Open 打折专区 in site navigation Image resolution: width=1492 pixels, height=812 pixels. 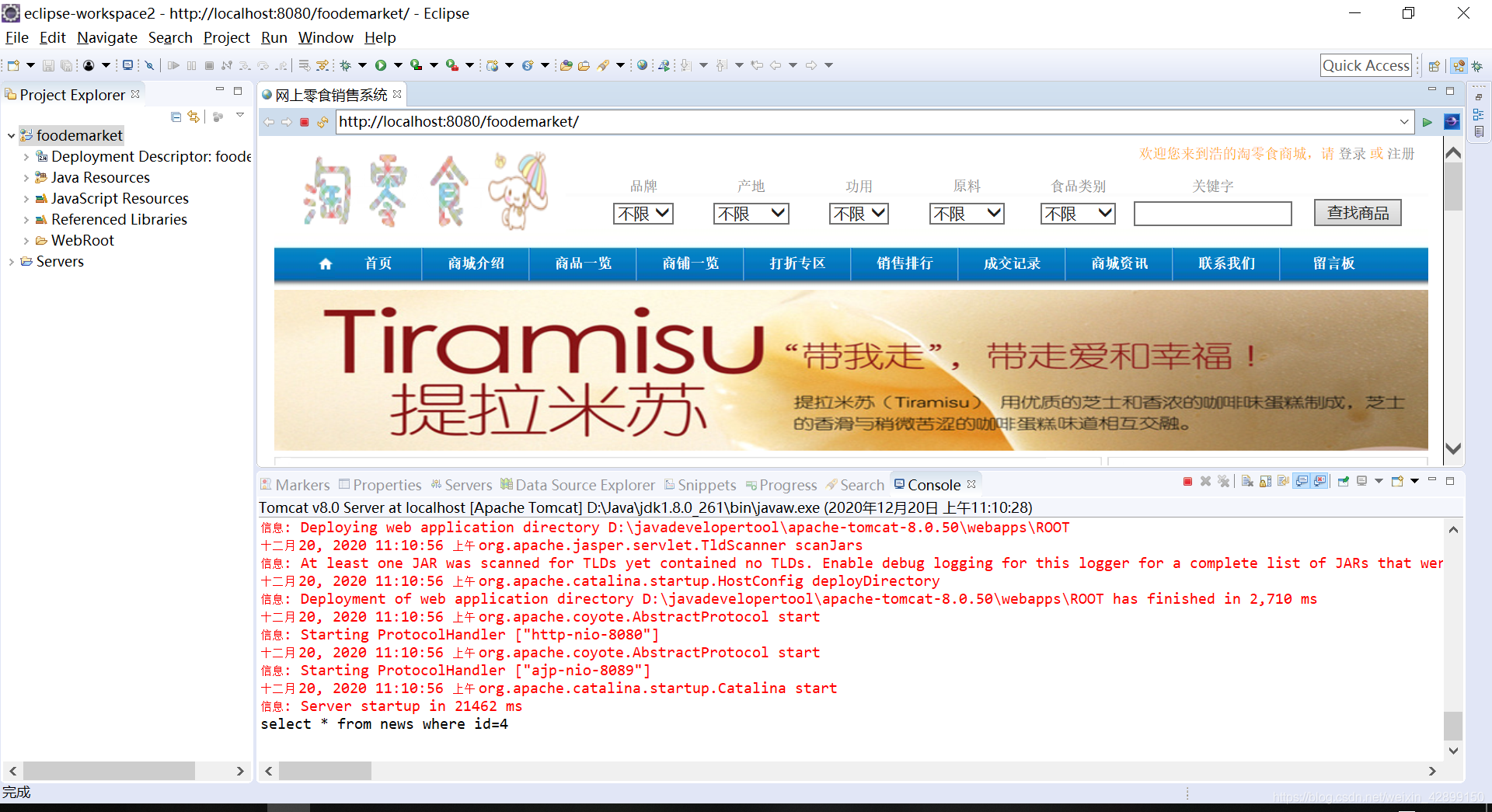point(797,263)
